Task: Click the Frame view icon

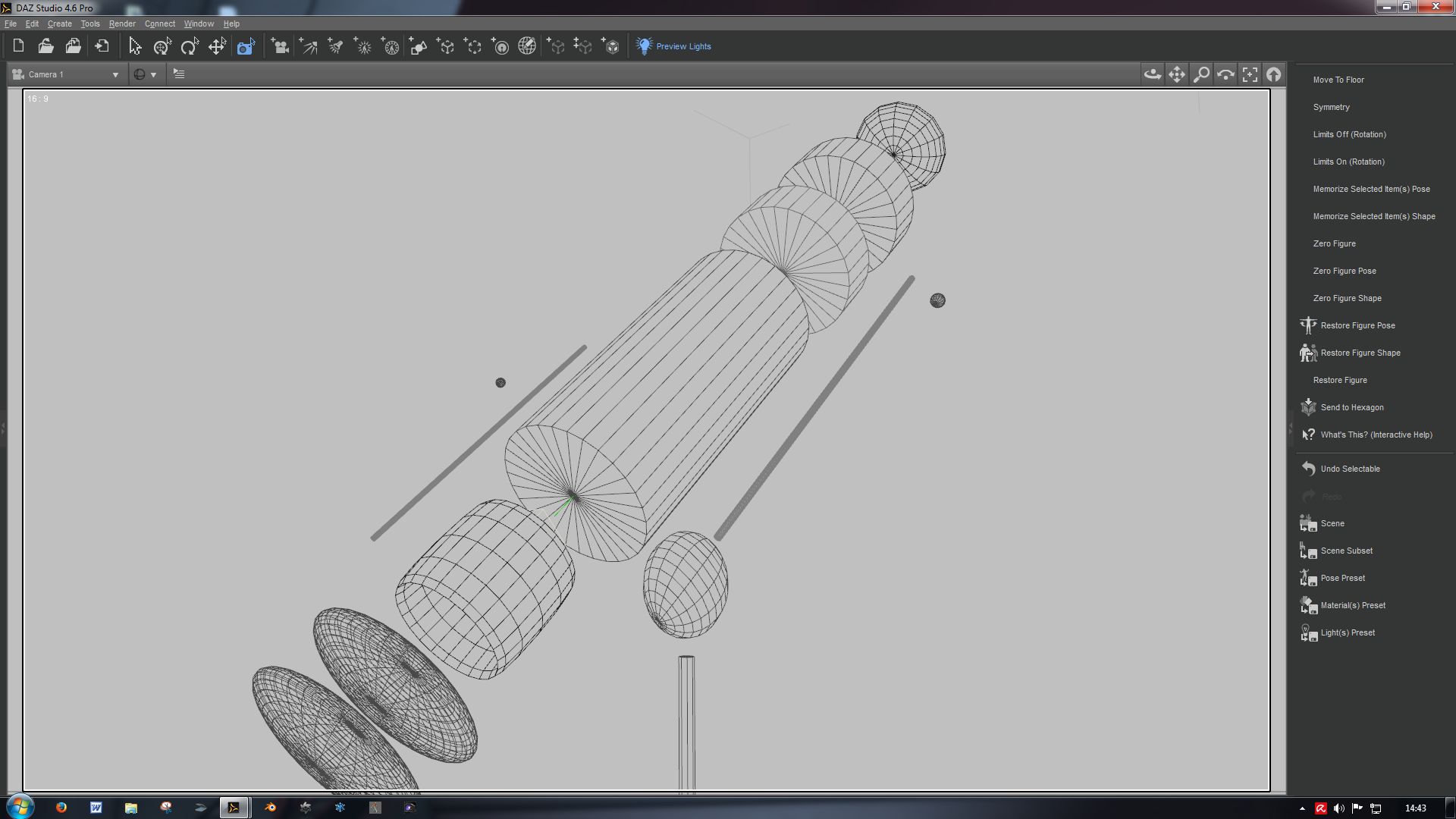Action: 1250,74
